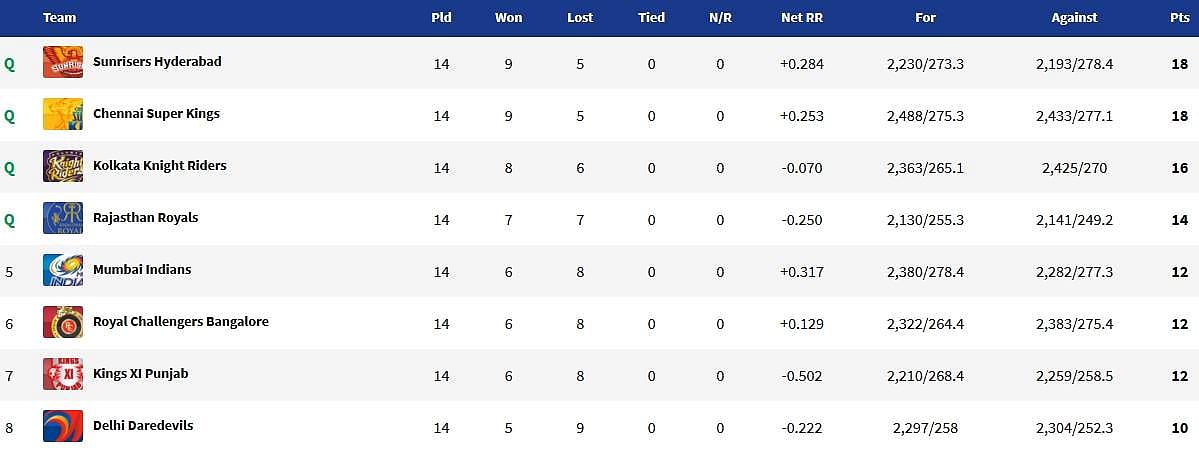Click the Team column header

[60, 18]
